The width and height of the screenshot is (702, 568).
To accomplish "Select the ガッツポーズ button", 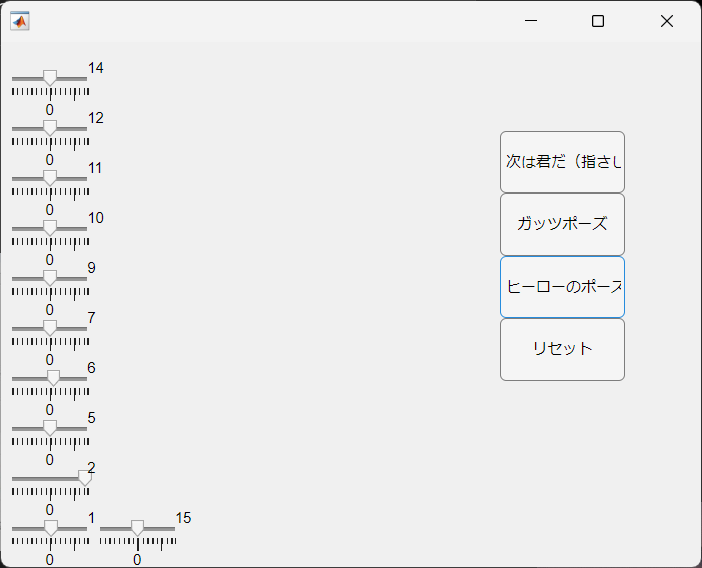I will [562, 224].
